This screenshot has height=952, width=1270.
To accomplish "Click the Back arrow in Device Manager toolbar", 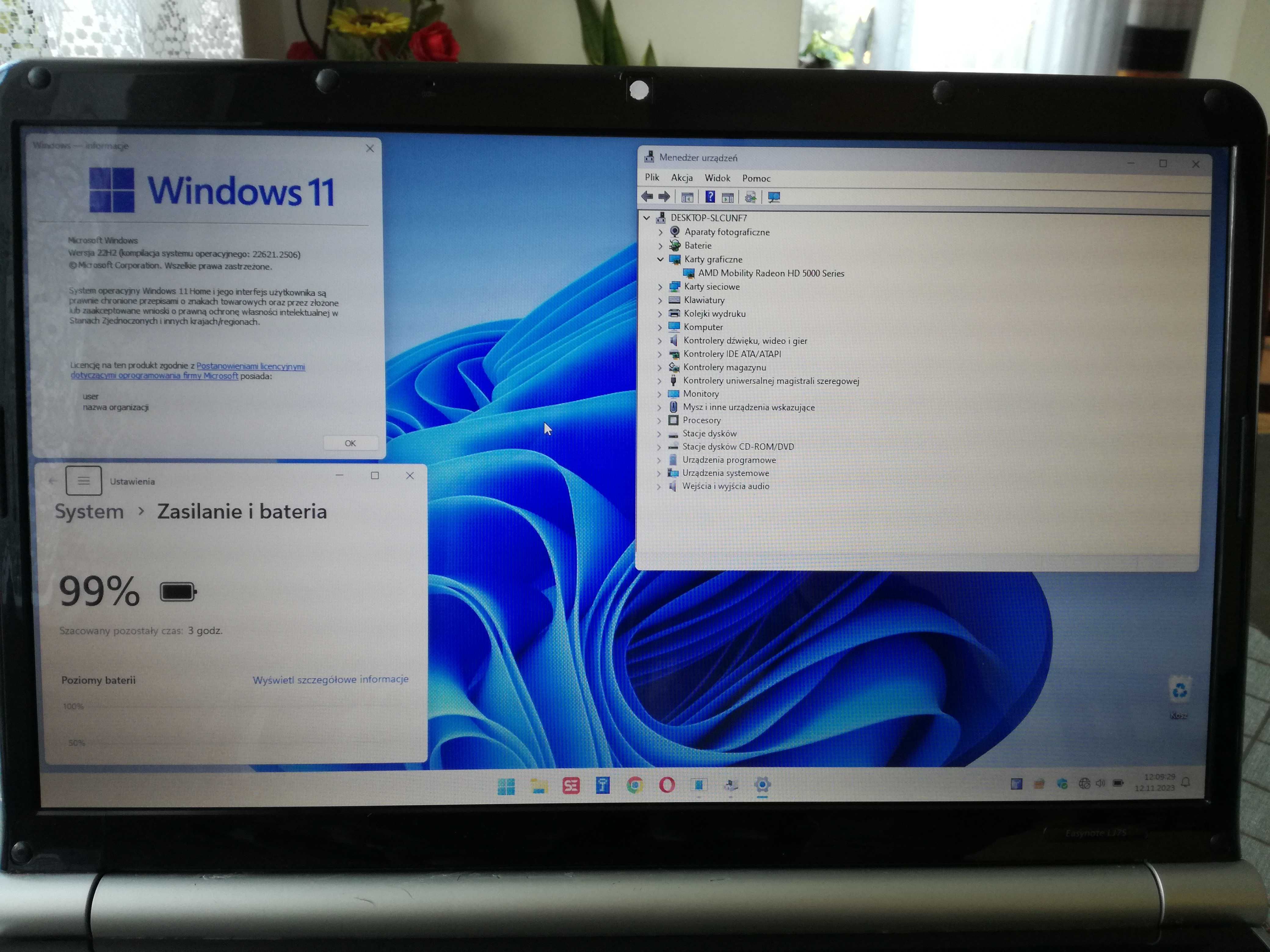I will [x=647, y=197].
